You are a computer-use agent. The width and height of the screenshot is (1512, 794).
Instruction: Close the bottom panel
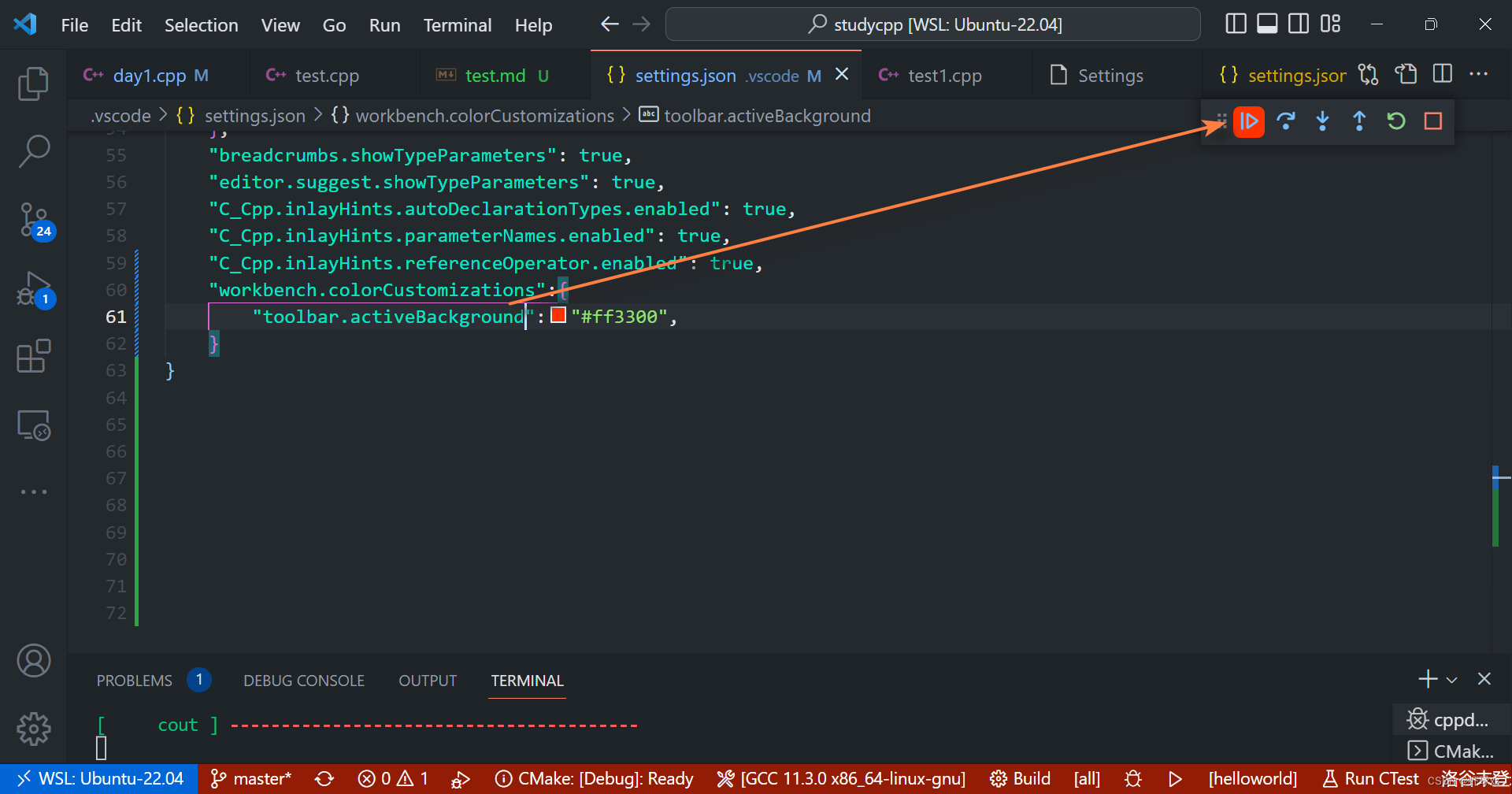[1484, 679]
